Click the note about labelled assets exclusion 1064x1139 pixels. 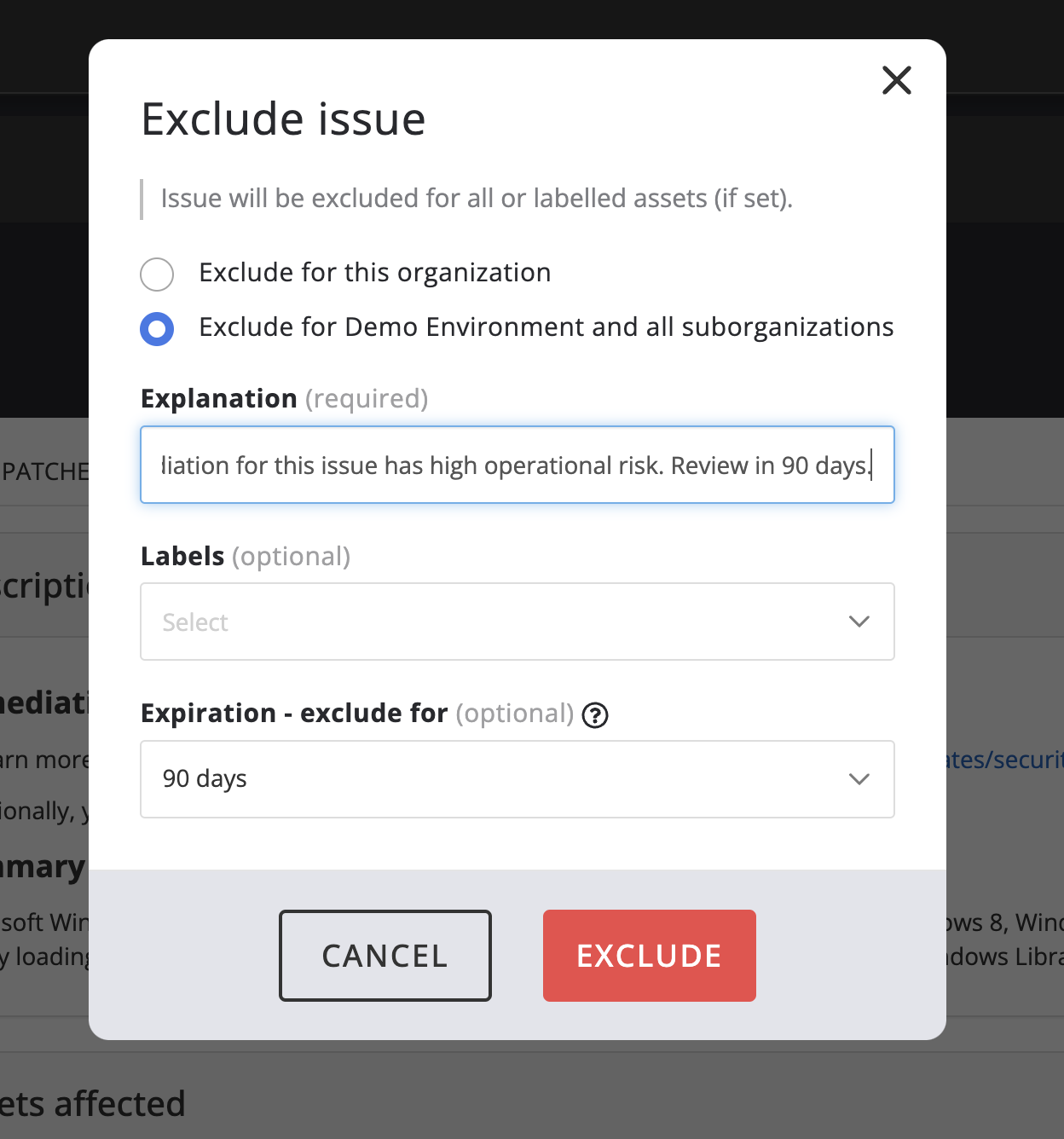click(477, 199)
